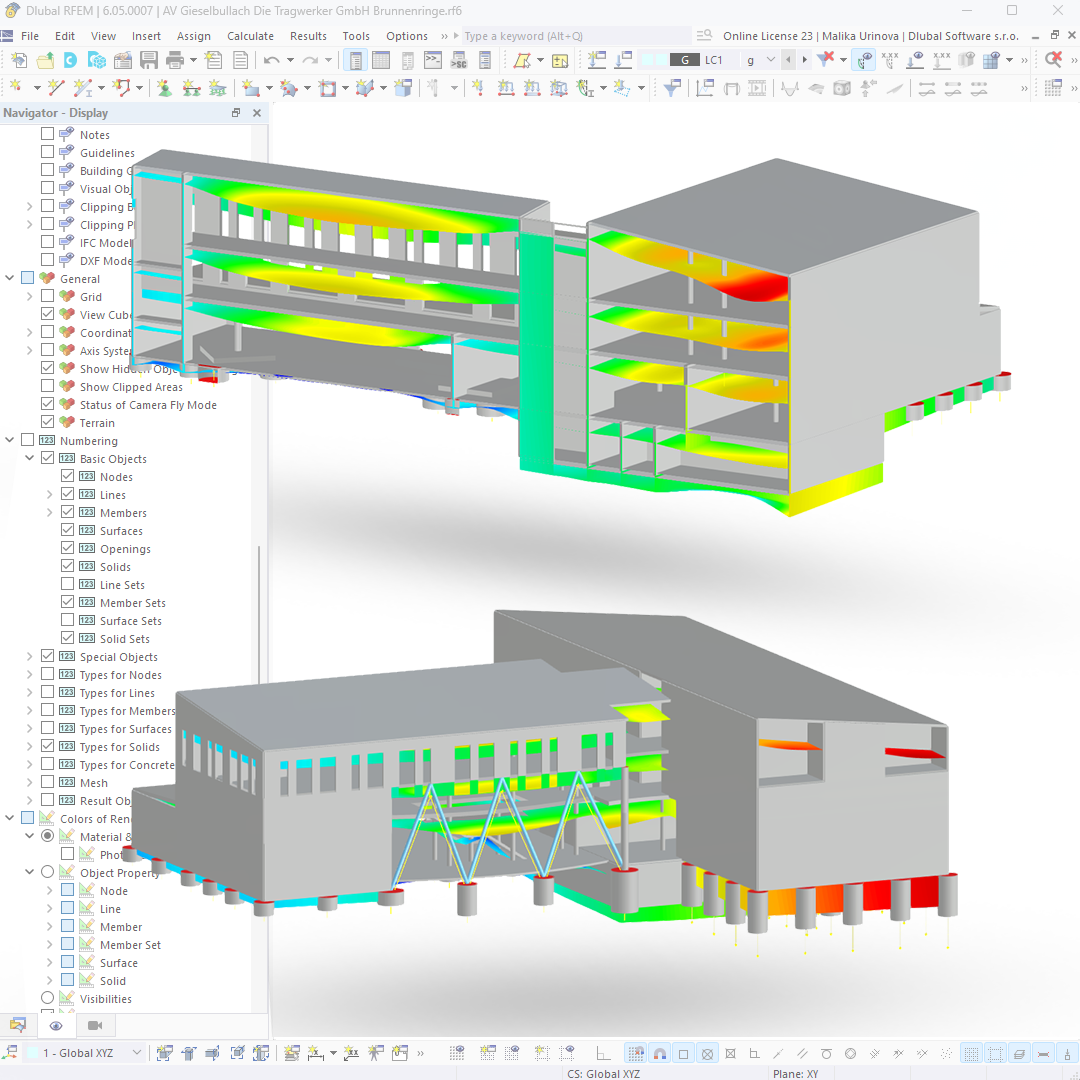The image size is (1080, 1080).
Task: Insert a new line
Action: pos(56,87)
